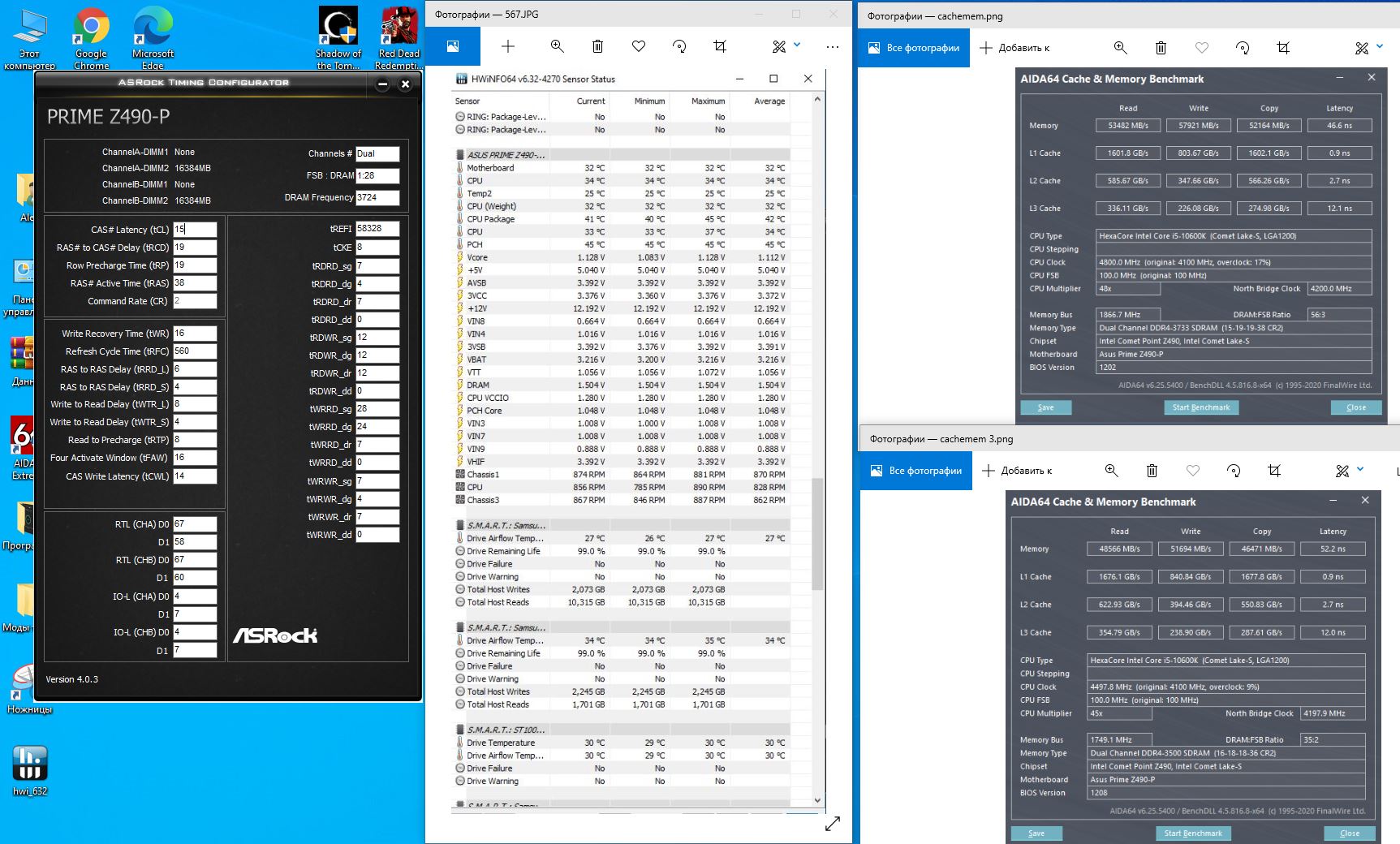Click the Channels # field showing Dual

(x=377, y=153)
